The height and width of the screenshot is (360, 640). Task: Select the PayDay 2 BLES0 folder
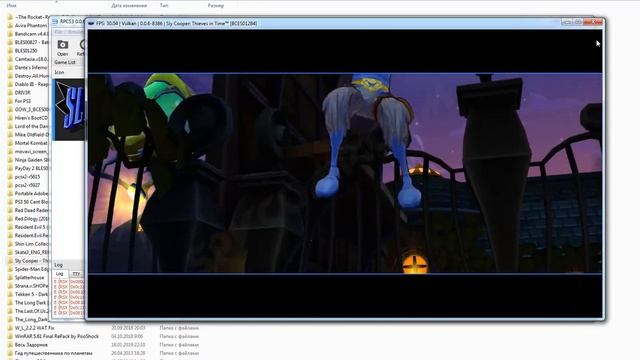pos(31,168)
